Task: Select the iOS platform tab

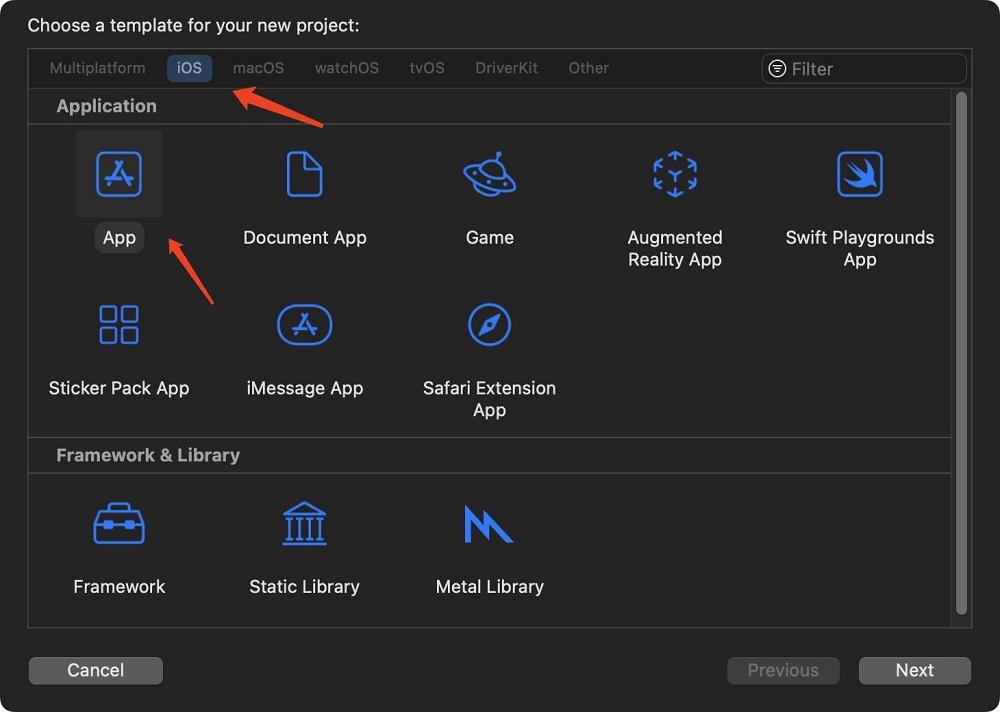Action: coord(189,68)
